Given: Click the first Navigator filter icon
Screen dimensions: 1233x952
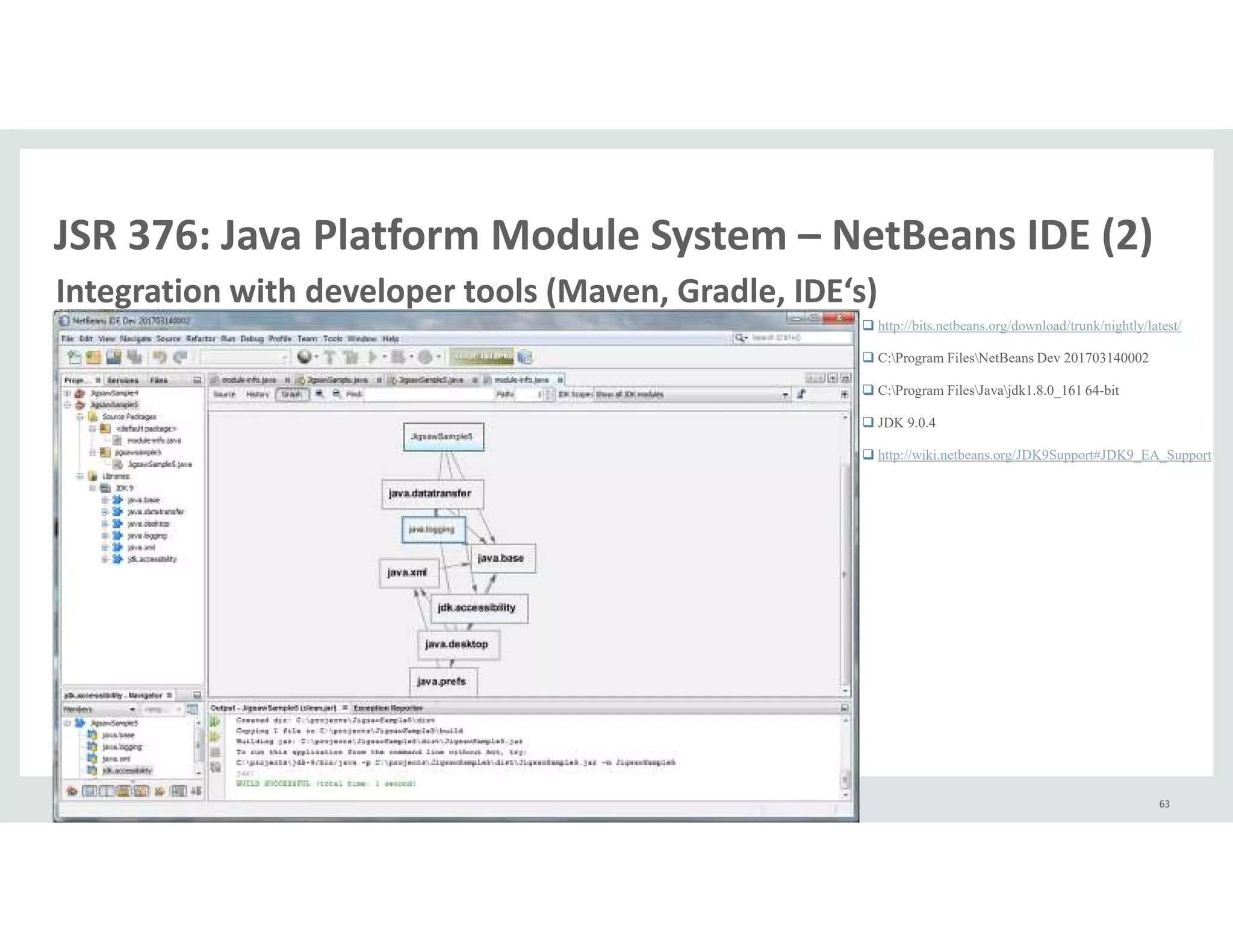Looking at the screenshot, I should click(72, 791).
